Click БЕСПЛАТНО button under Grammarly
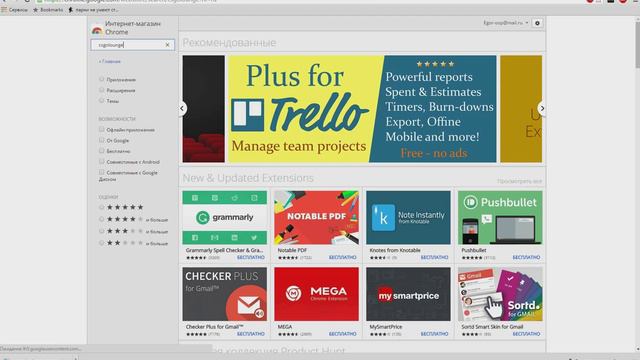The width and height of the screenshot is (640, 360). click(x=251, y=258)
